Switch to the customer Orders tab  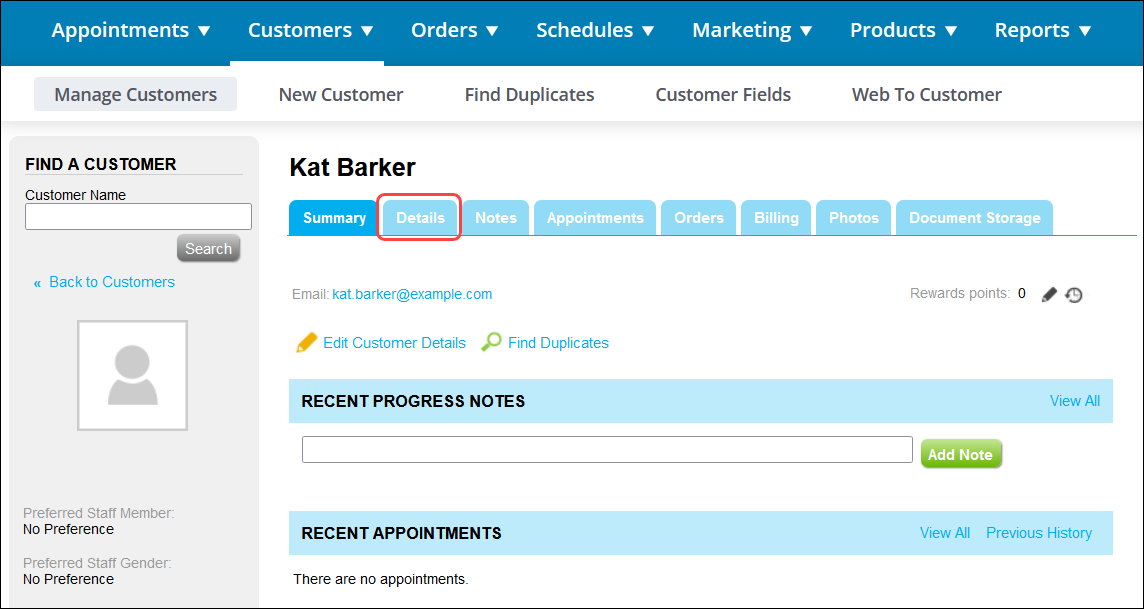(699, 218)
